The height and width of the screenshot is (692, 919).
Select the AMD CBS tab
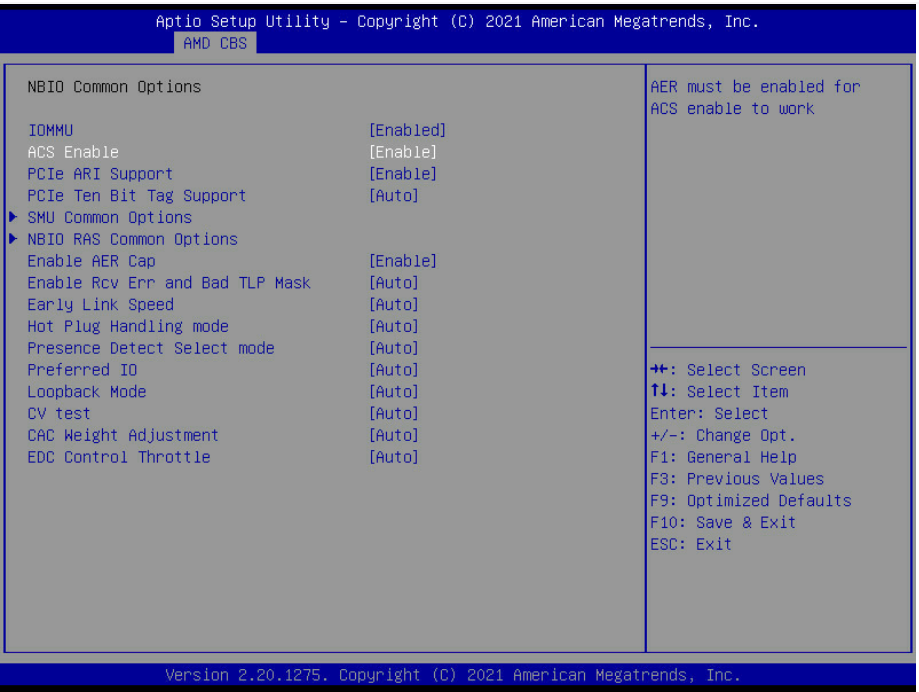pyautogui.click(x=215, y=43)
